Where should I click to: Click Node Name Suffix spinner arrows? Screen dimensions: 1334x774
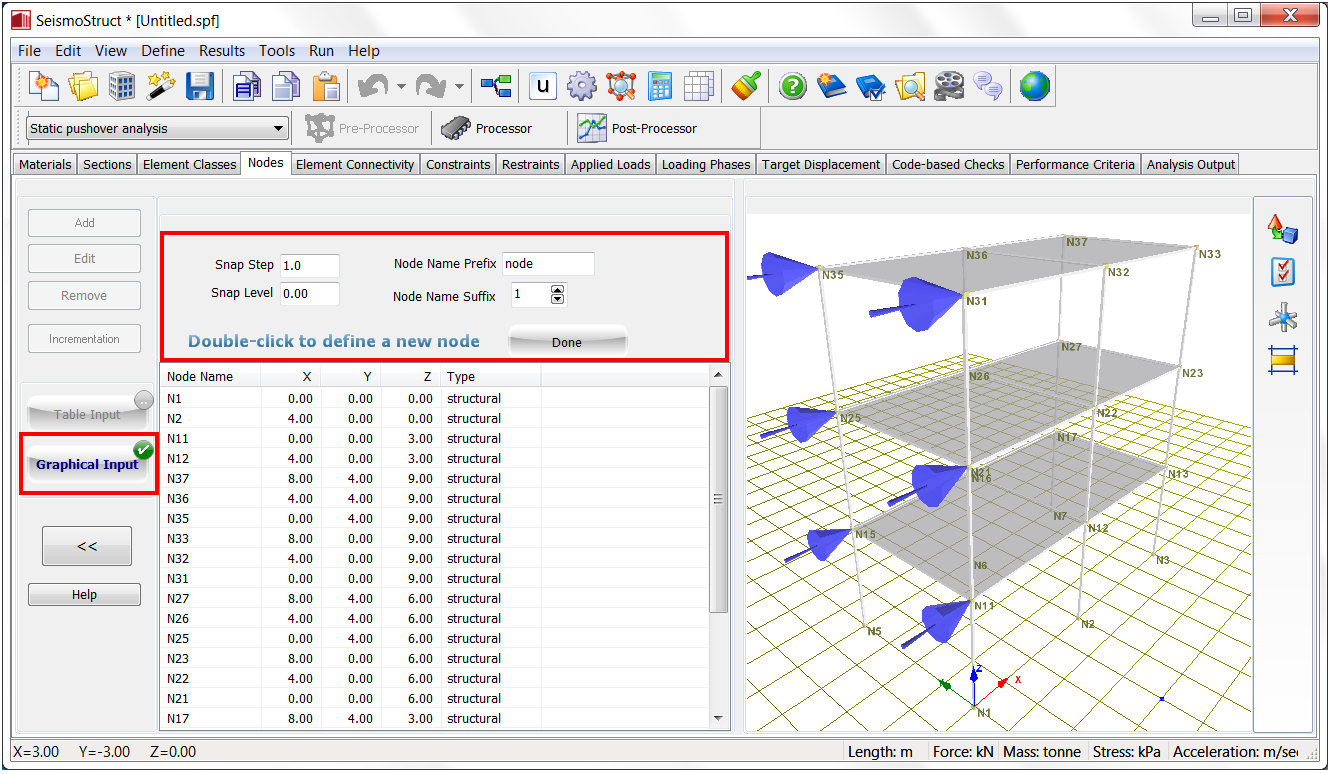click(x=558, y=295)
